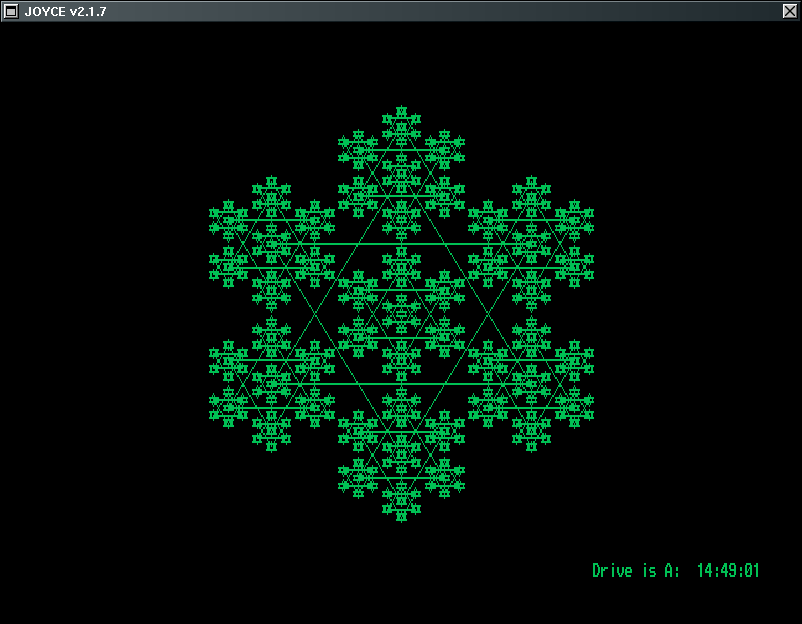This screenshot has width=802, height=624.
Task: Open the window menu icon beside JOYCE title
Action: pyautogui.click(x=11, y=11)
